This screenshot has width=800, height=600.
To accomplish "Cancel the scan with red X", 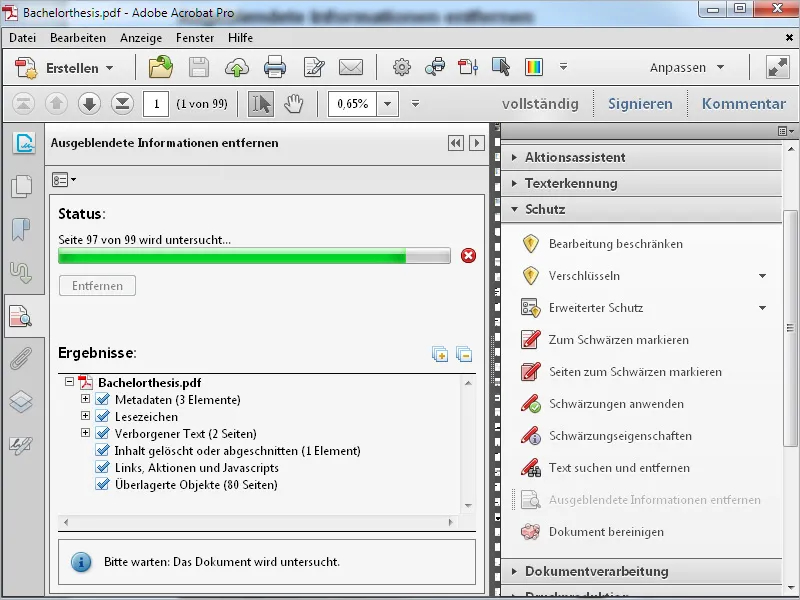I will coord(468,255).
